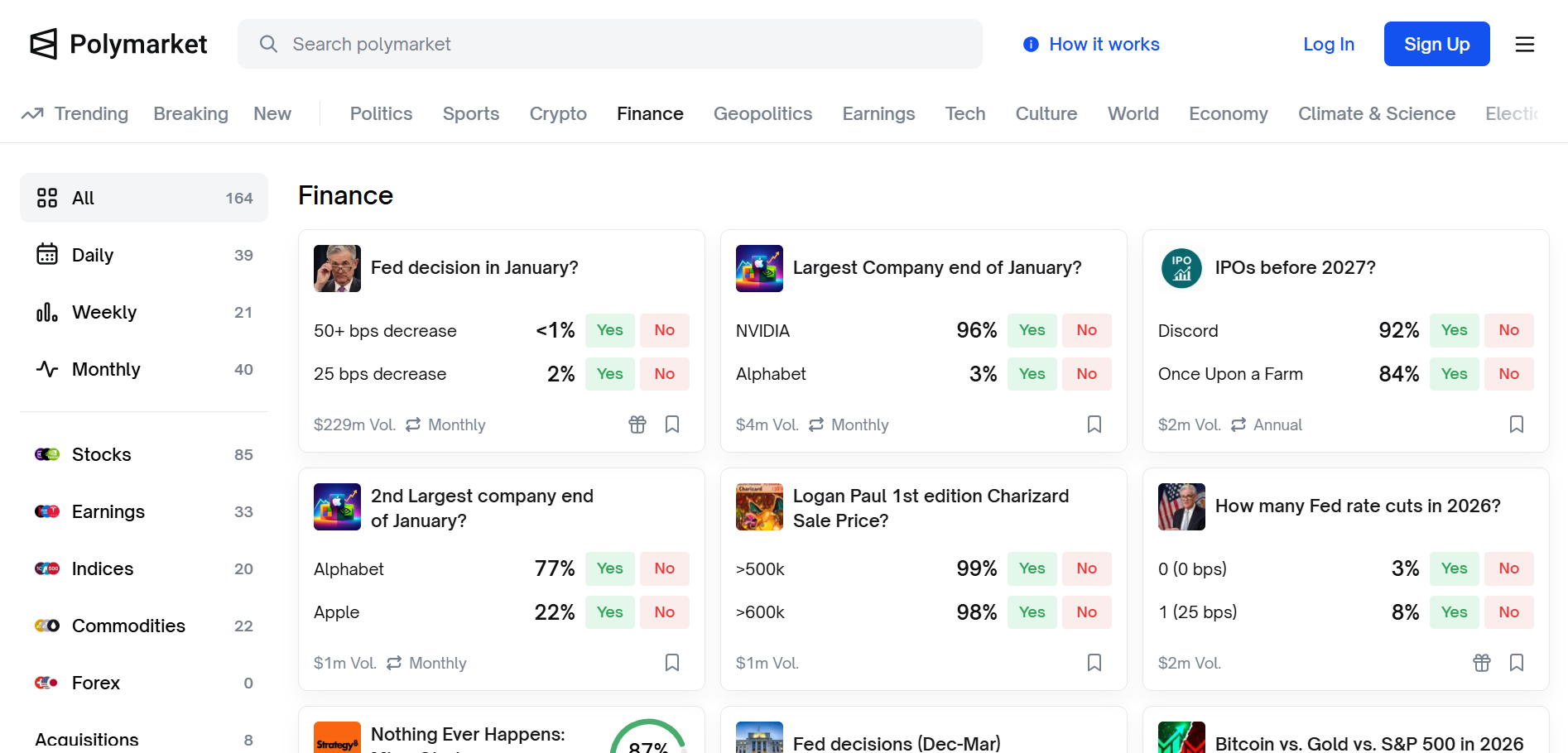Bookmark the Logan Paul Charizard market
This screenshot has width=1568, height=753.
coord(1094,663)
